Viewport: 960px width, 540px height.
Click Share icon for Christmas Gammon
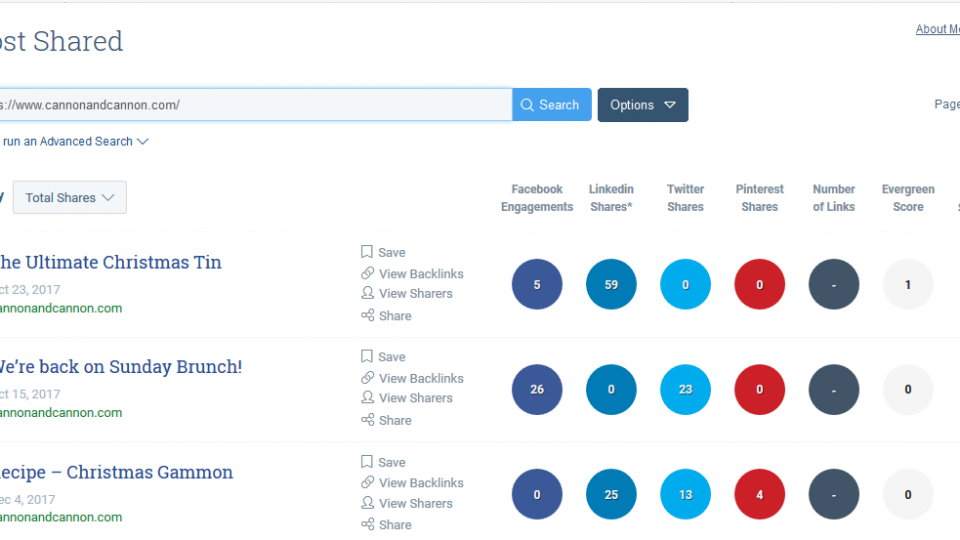(367, 524)
